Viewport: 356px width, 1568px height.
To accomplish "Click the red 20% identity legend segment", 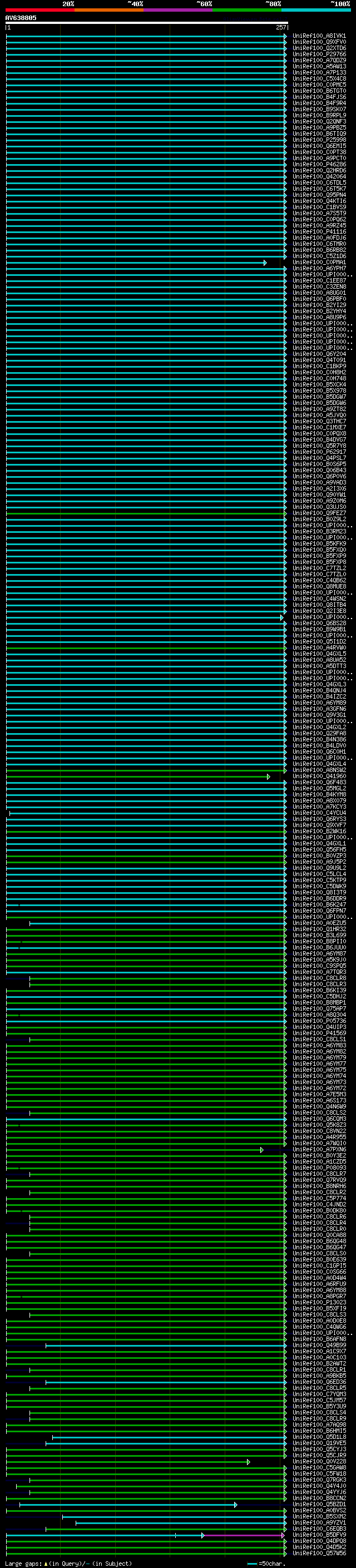I will (x=40, y=10).
